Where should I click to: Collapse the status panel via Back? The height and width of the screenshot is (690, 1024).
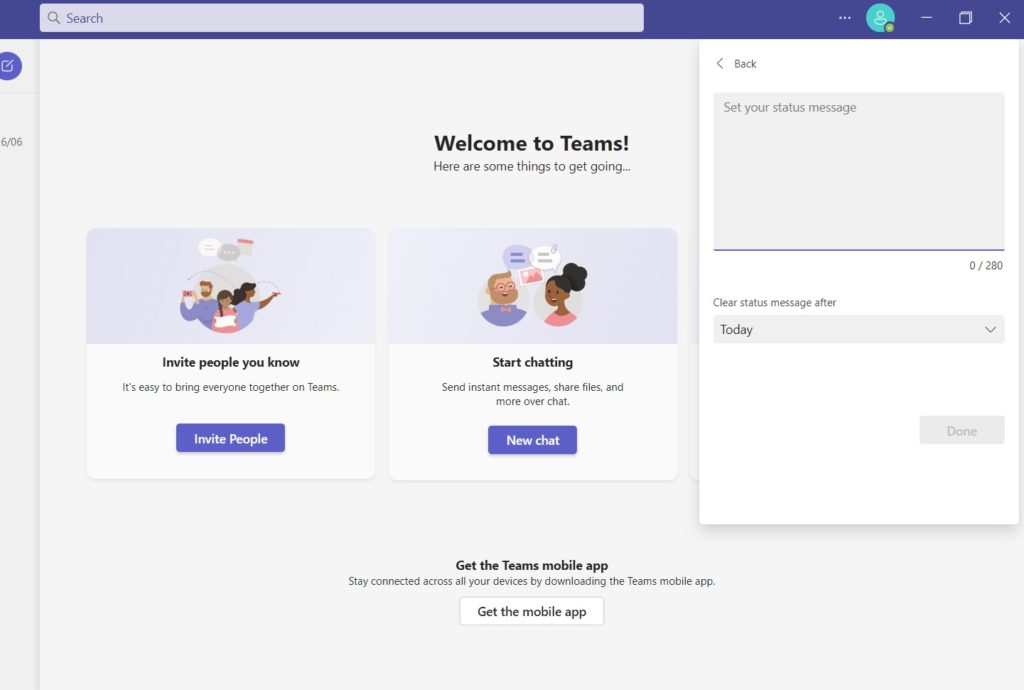737,63
